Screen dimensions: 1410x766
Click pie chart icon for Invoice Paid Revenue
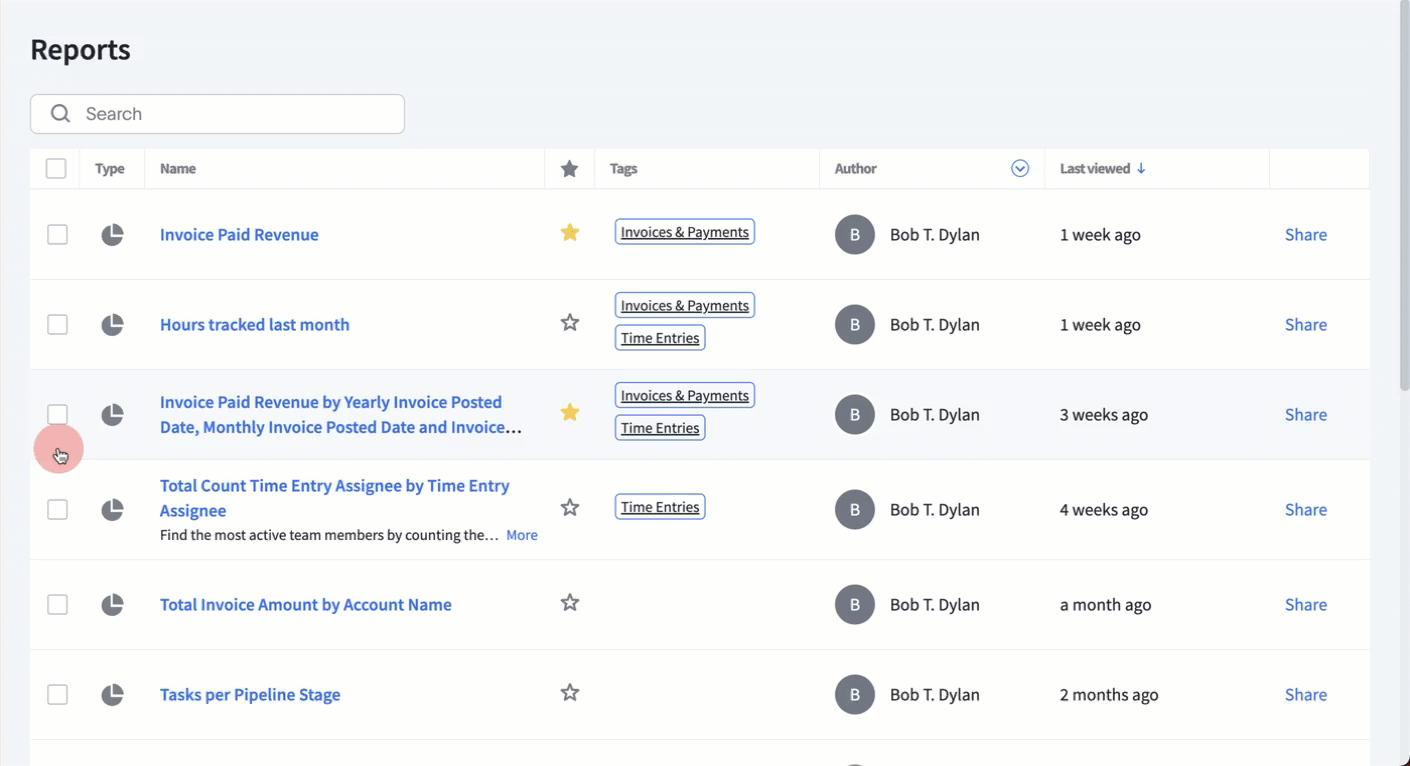coord(112,235)
